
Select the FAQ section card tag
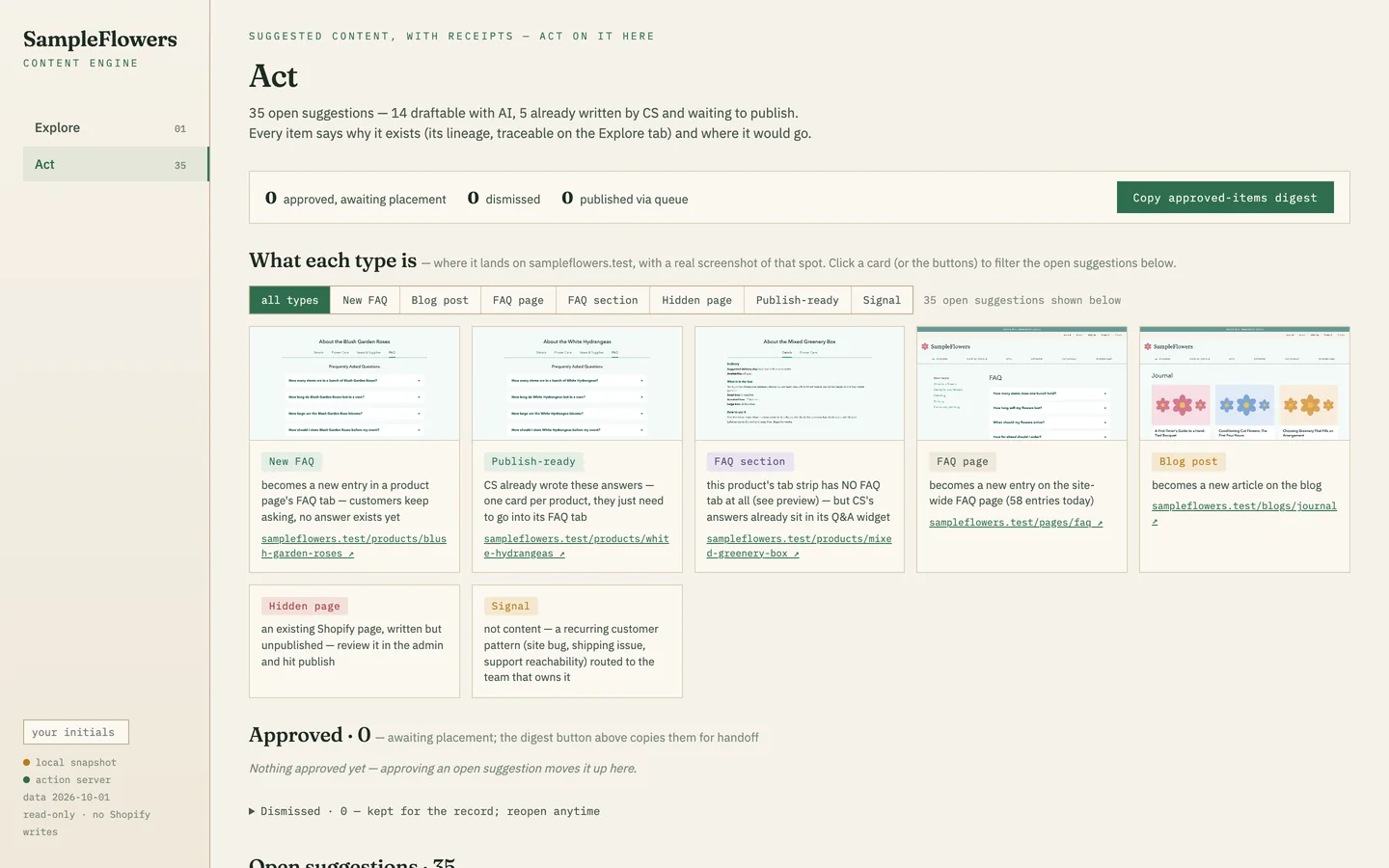point(750,462)
